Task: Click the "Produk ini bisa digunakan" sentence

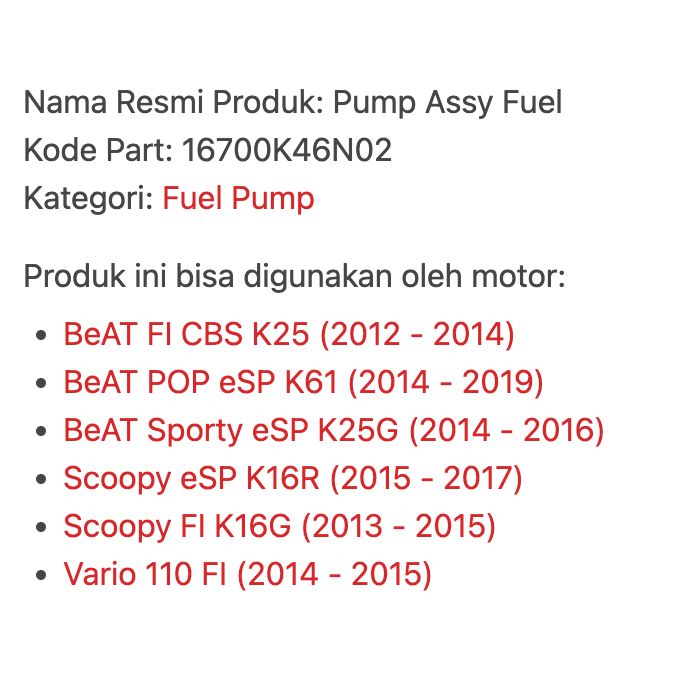Action: point(294,274)
